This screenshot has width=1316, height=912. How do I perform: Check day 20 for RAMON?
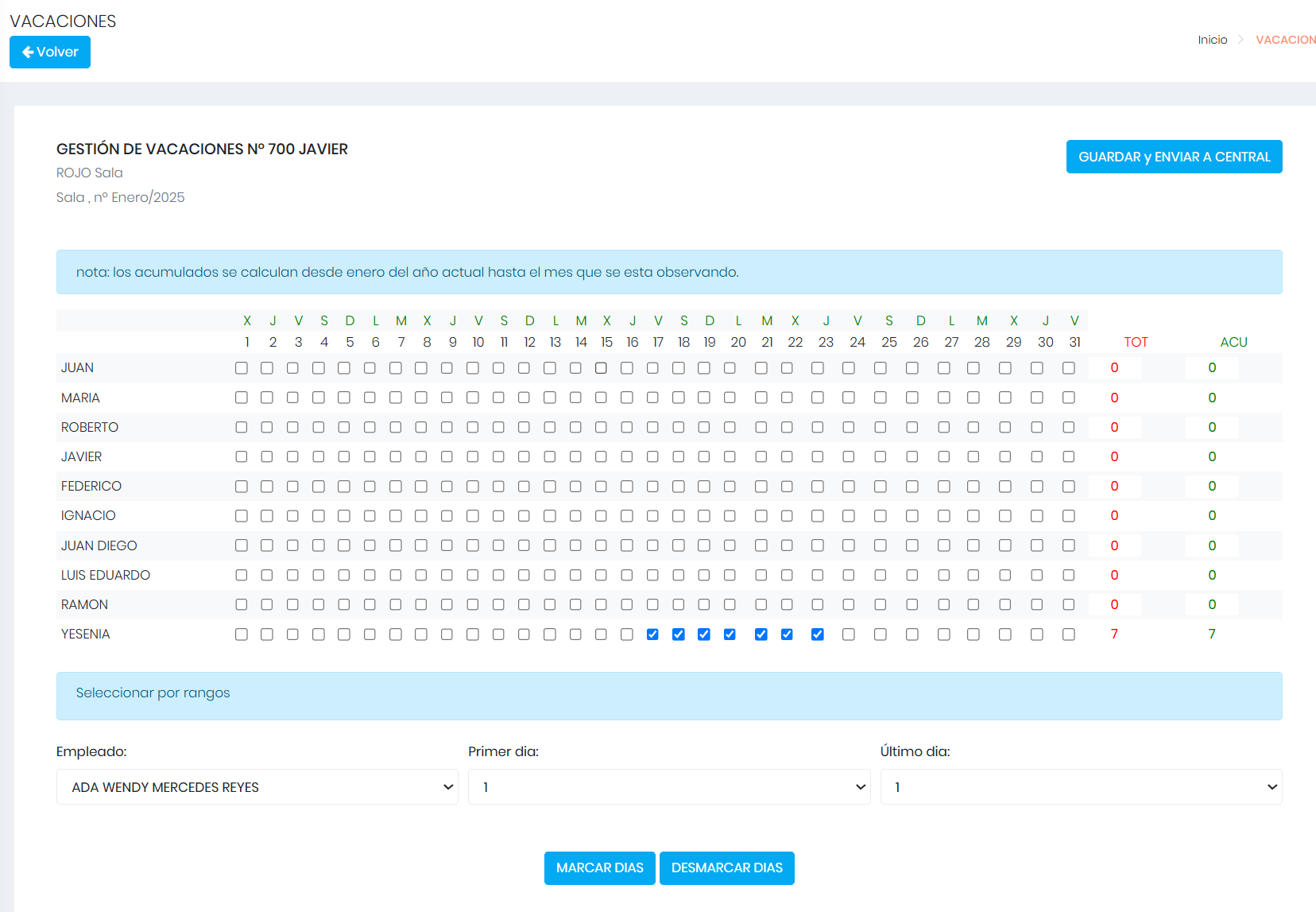click(730, 605)
